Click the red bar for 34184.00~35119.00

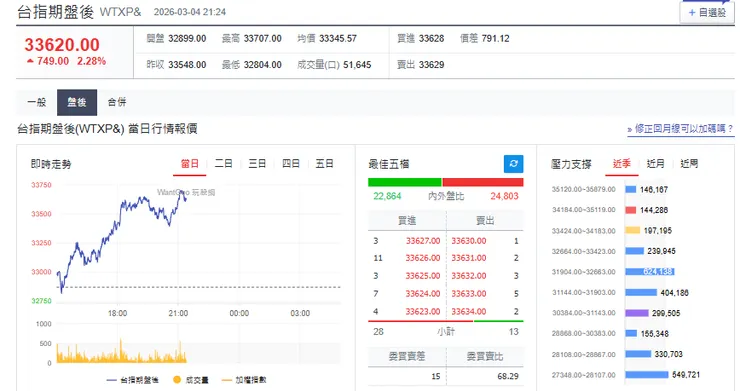631,210
